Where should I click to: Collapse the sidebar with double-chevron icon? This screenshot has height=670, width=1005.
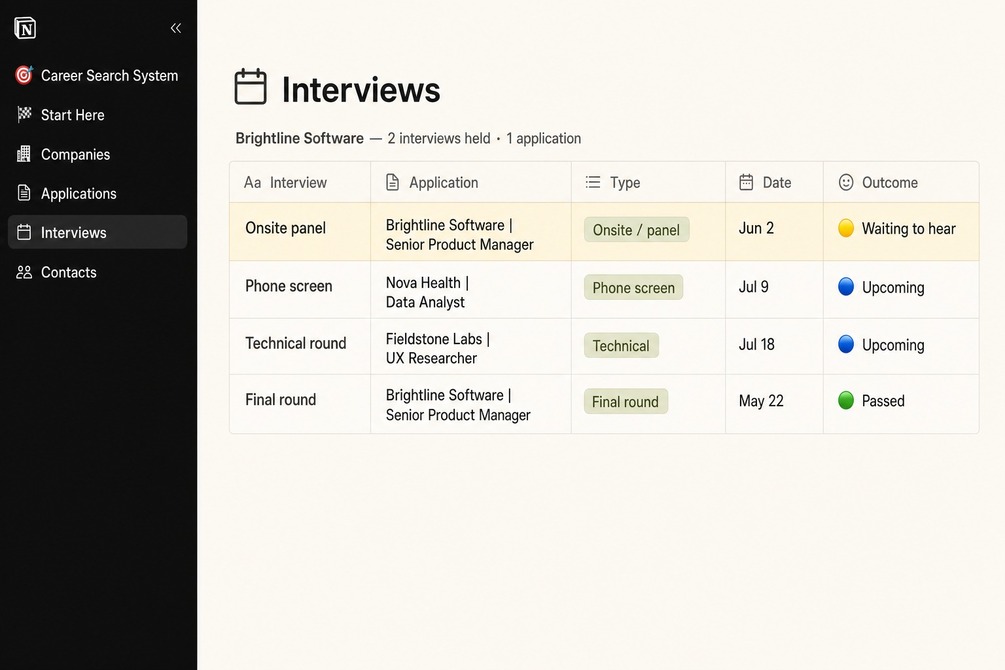[x=176, y=28]
